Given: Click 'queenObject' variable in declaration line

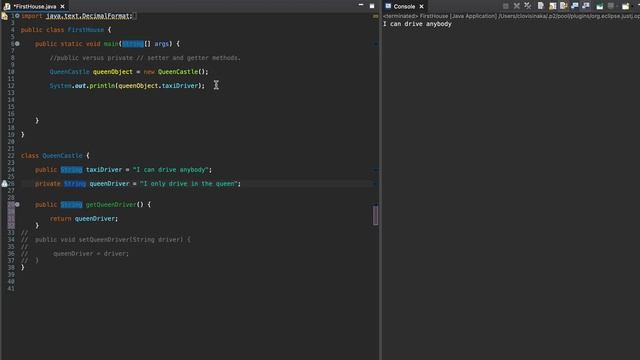Looking at the screenshot, I should tap(113, 72).
